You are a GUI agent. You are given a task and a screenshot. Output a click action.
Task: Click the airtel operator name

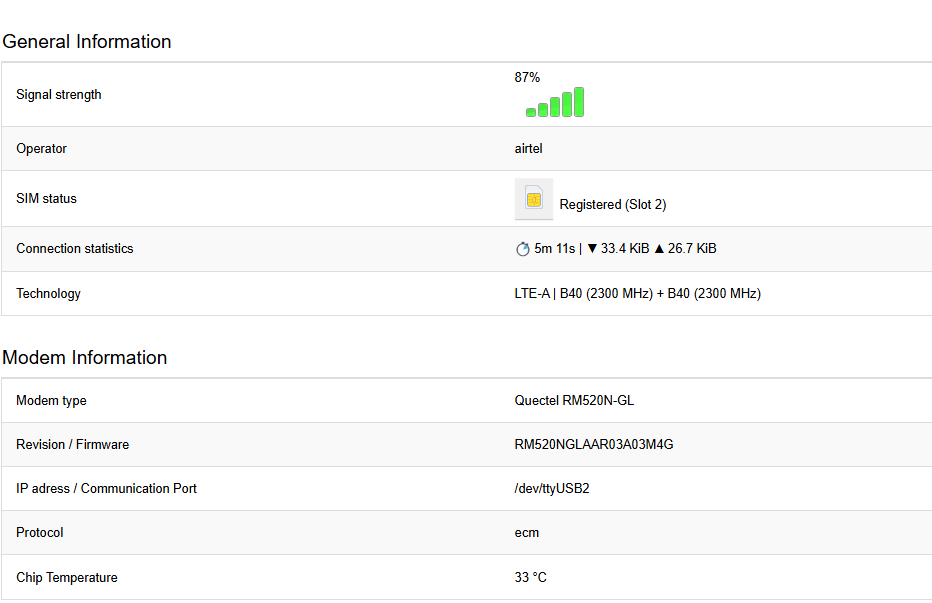[x=528, y=149]
